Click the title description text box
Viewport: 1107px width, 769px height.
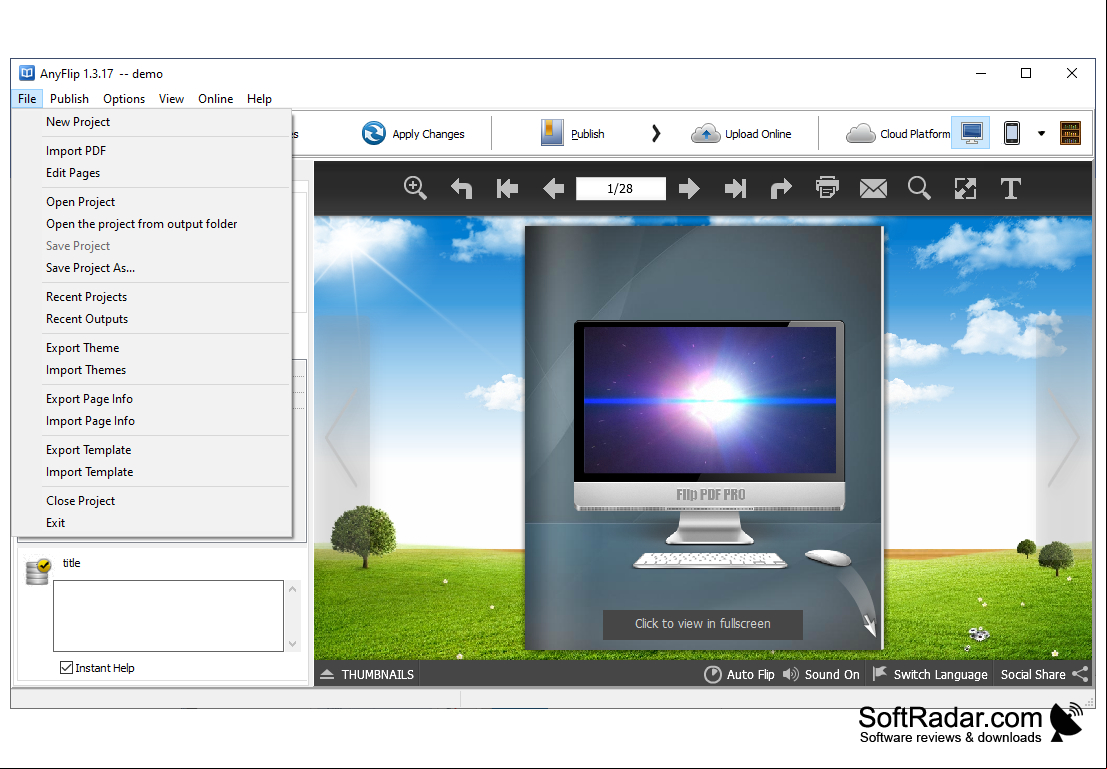click(x=168, y=616)
